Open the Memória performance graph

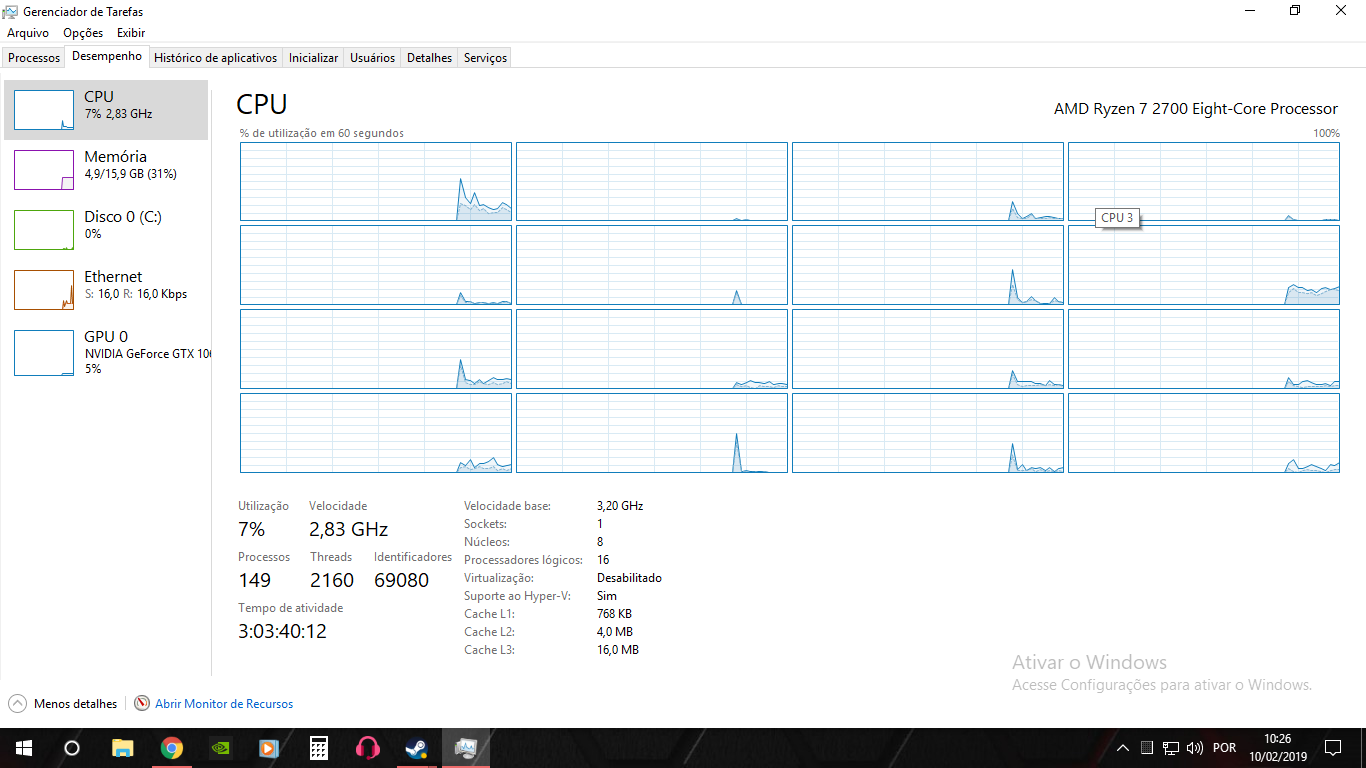coord(106,169)
